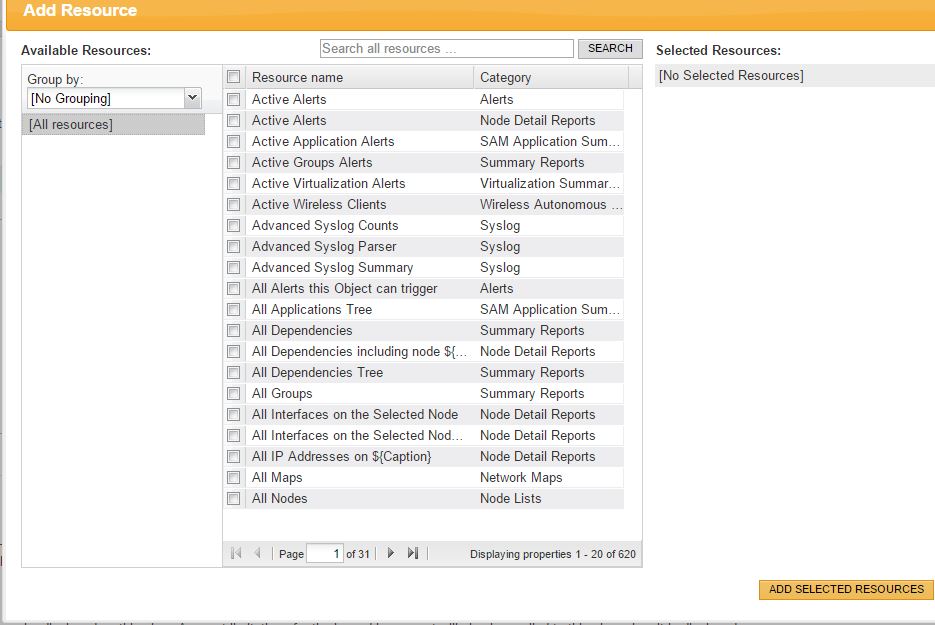Select Advanced Syslog Counts resource name
The image size is (935, 625).
[x=325, y=225]
